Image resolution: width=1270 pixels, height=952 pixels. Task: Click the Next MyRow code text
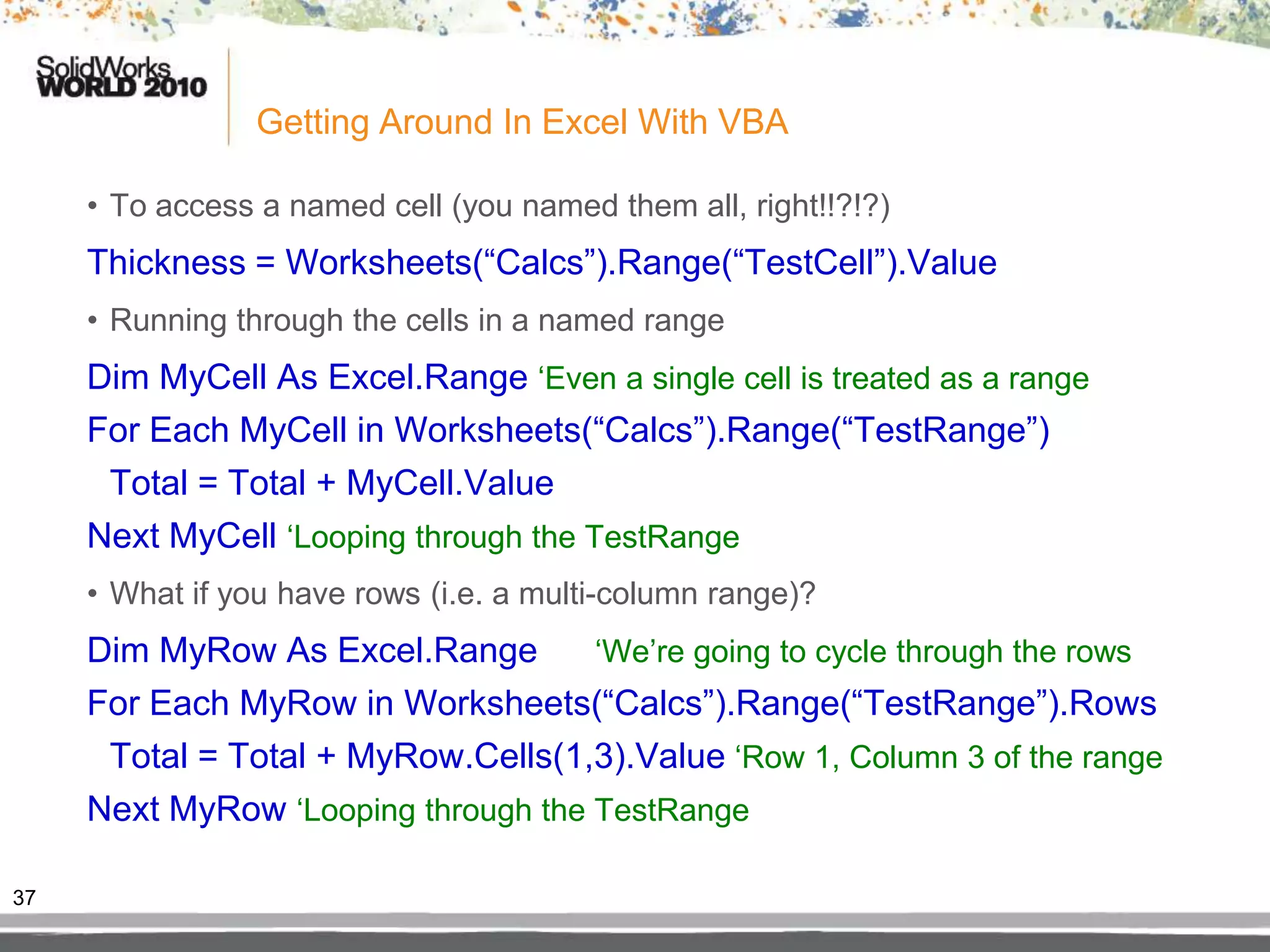pyautogui.click(x=186, y=809)
